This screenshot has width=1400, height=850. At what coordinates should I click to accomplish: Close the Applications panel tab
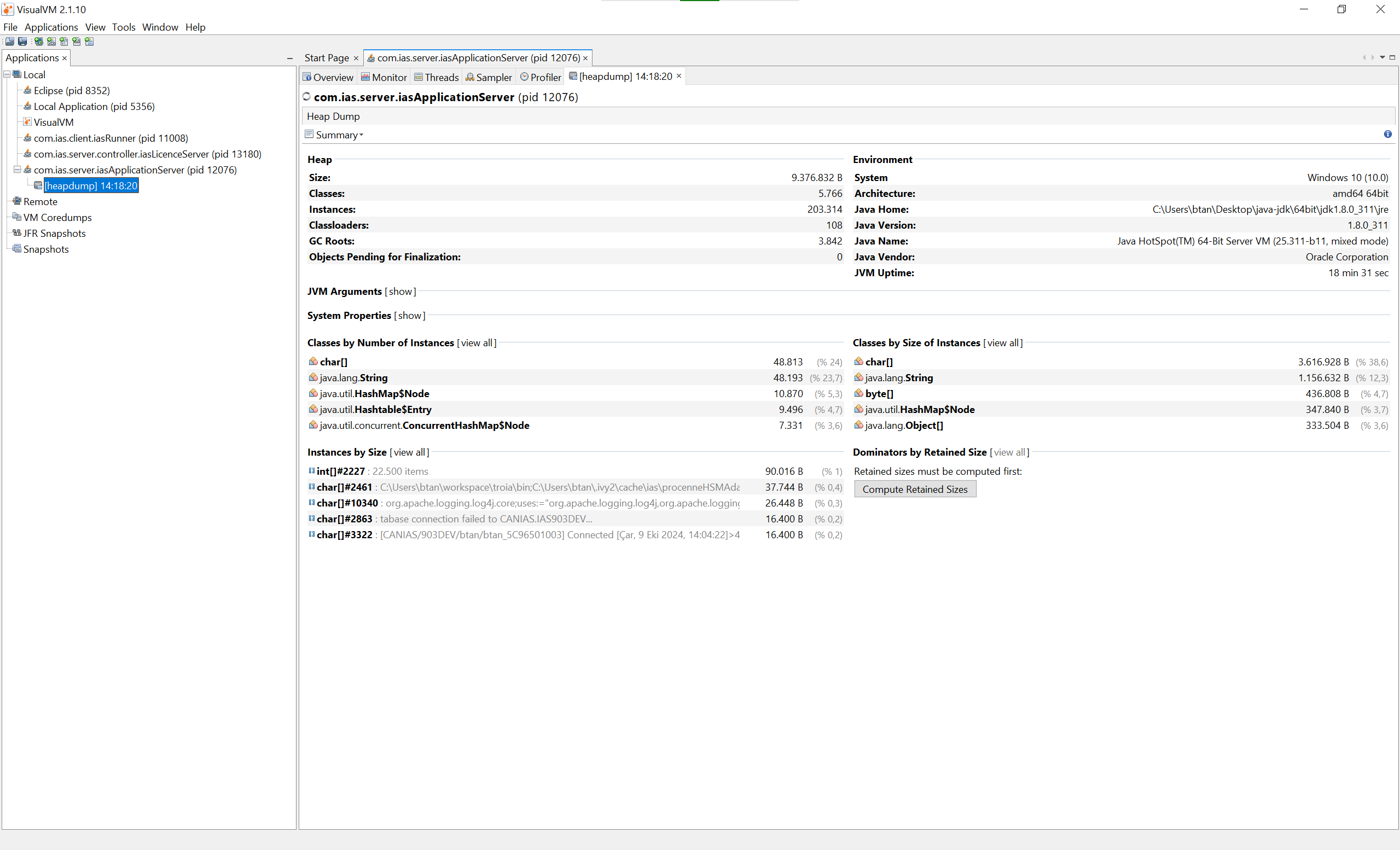coord(65,59)
